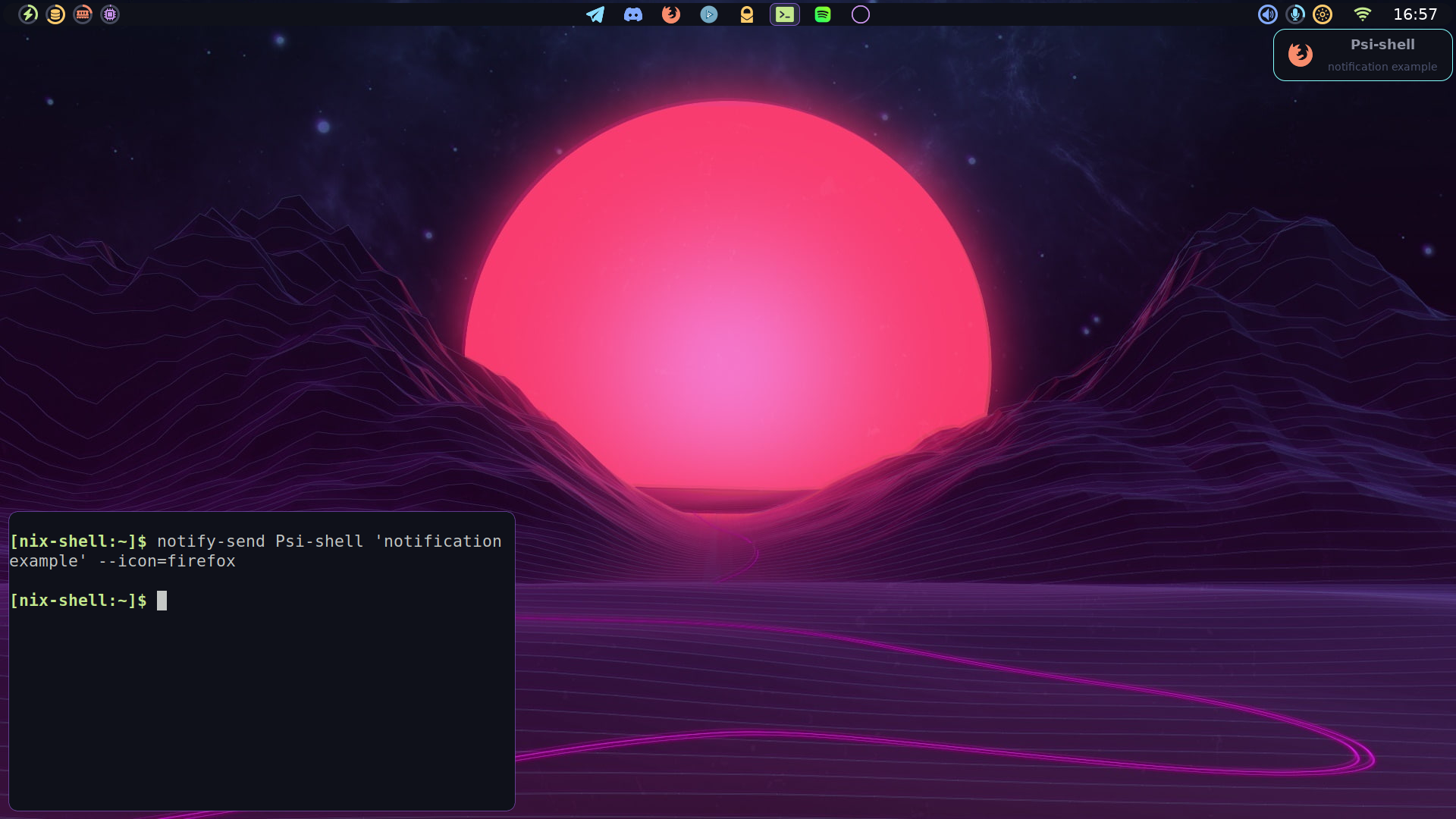Click the purple CPU usage indicator
Viewport: 1456px width, 819px height.
[110, 14]
